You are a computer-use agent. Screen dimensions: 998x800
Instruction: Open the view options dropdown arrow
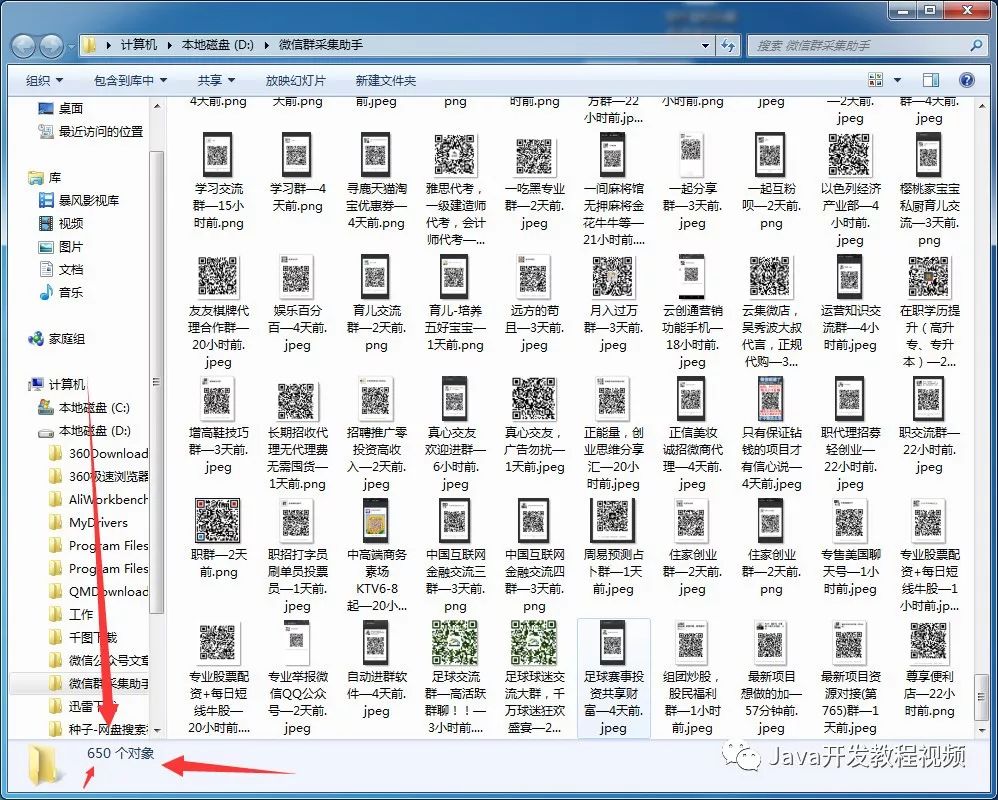(897, 80)
